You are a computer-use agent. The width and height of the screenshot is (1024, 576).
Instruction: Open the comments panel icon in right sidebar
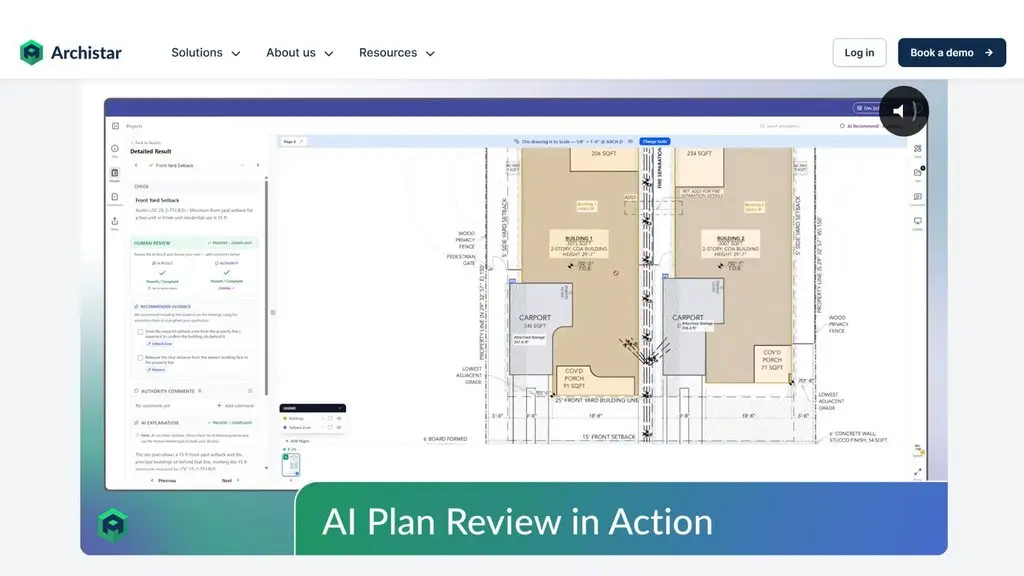tap(918, 198)
